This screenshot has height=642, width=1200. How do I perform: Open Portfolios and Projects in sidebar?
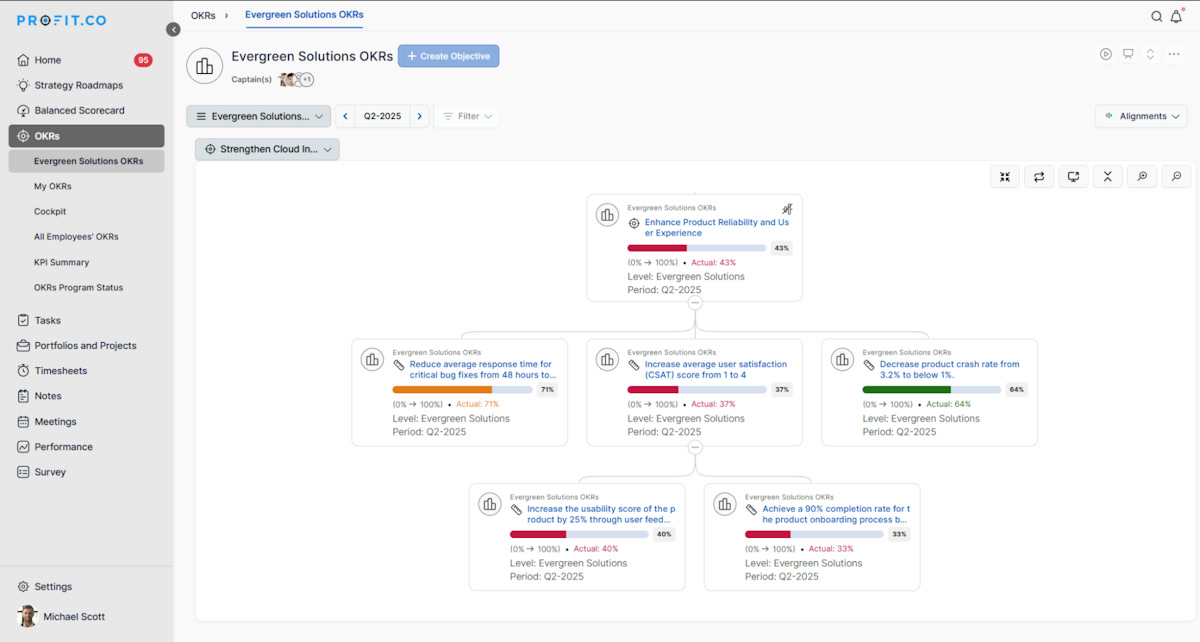coord(86,346)
